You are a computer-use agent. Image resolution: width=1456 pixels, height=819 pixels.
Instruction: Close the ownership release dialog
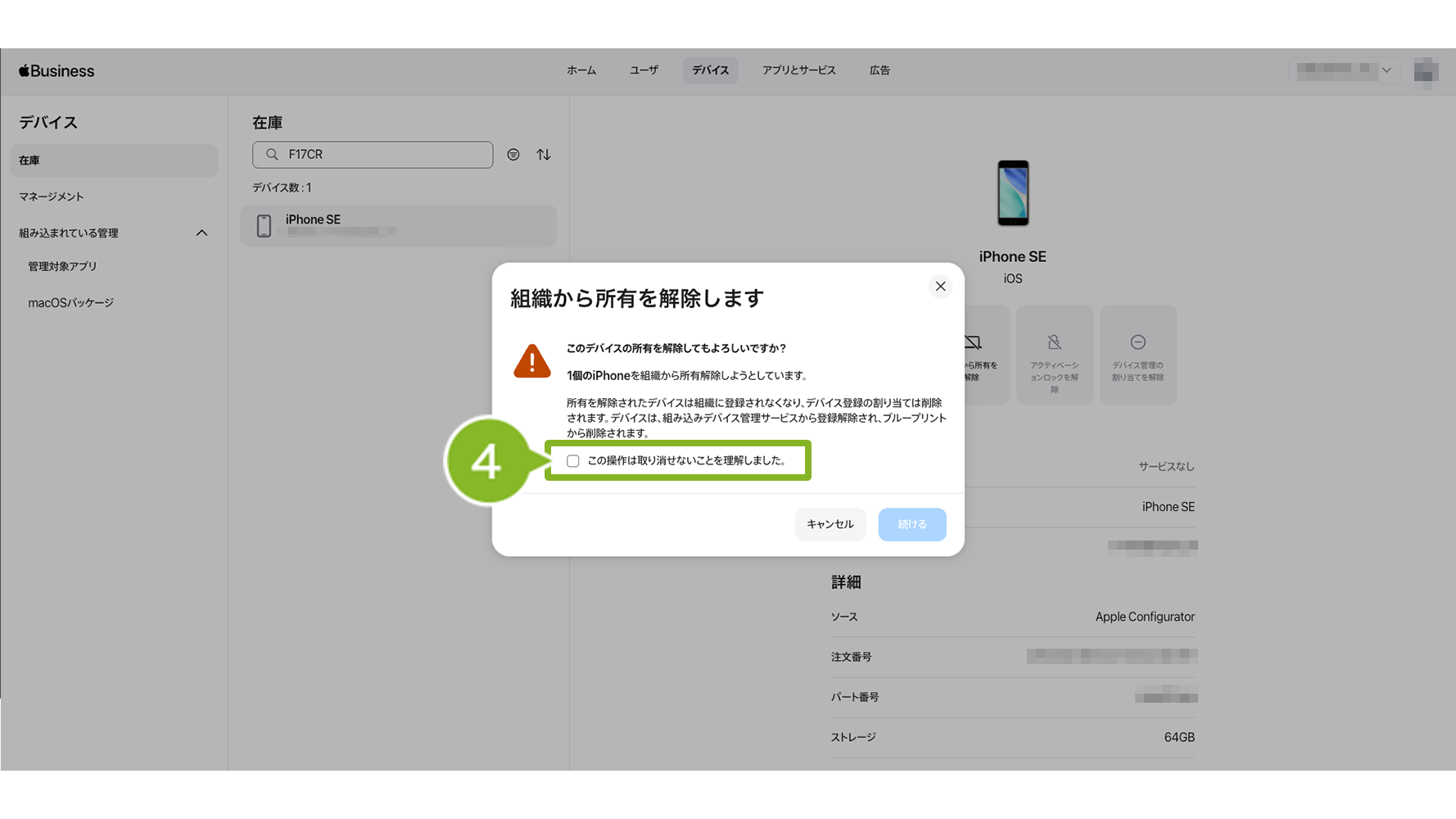pyautogui.click(x=940, y=287)
